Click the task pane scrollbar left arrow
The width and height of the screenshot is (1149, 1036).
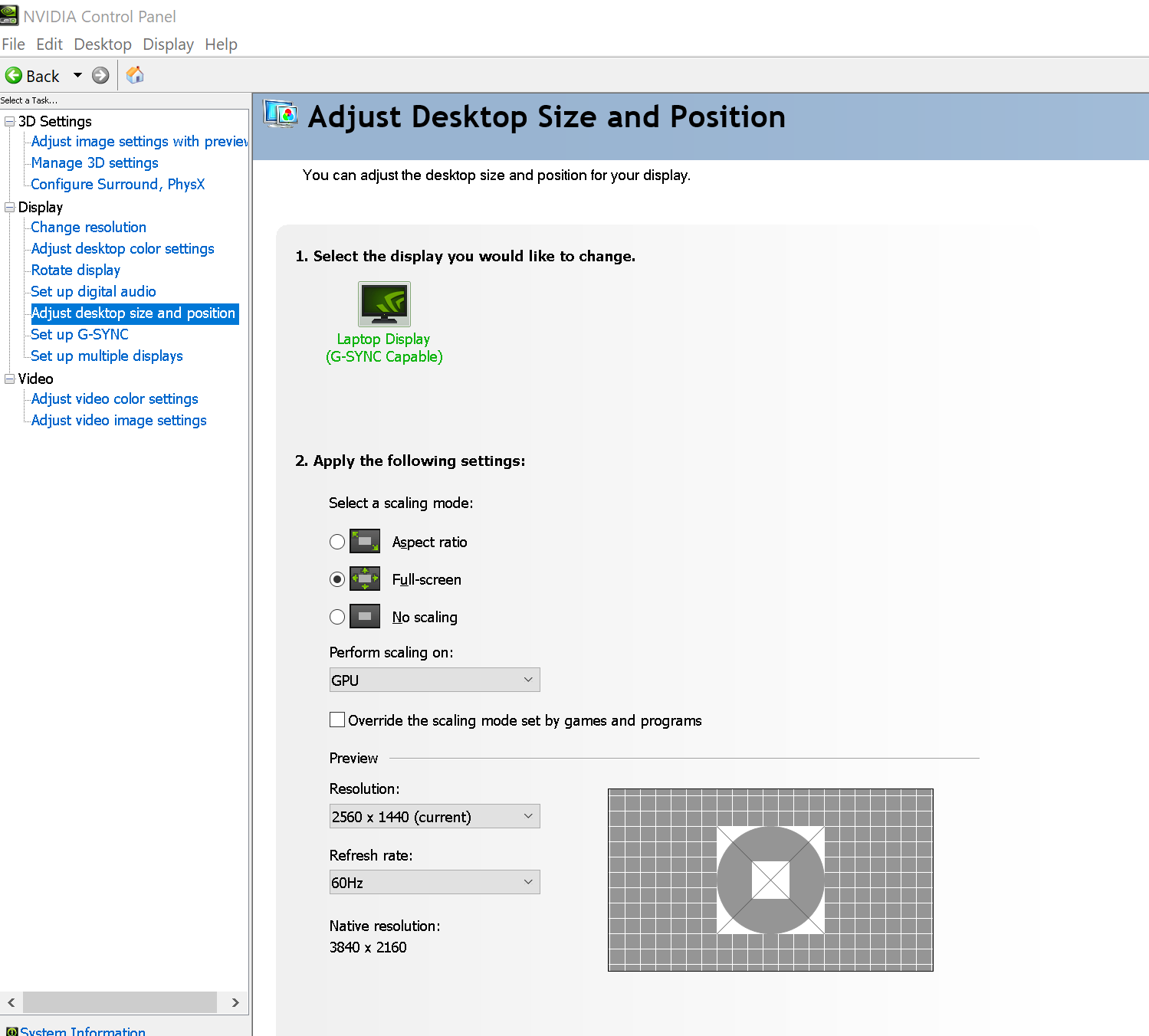click(x=11, y=1002)
